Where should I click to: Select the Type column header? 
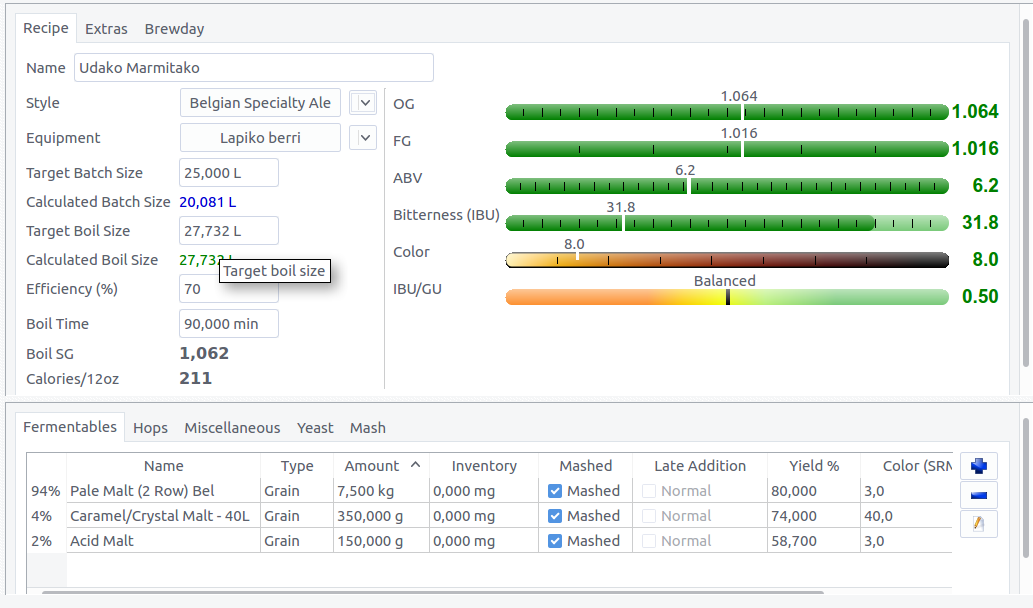click(x=296, y=466)
